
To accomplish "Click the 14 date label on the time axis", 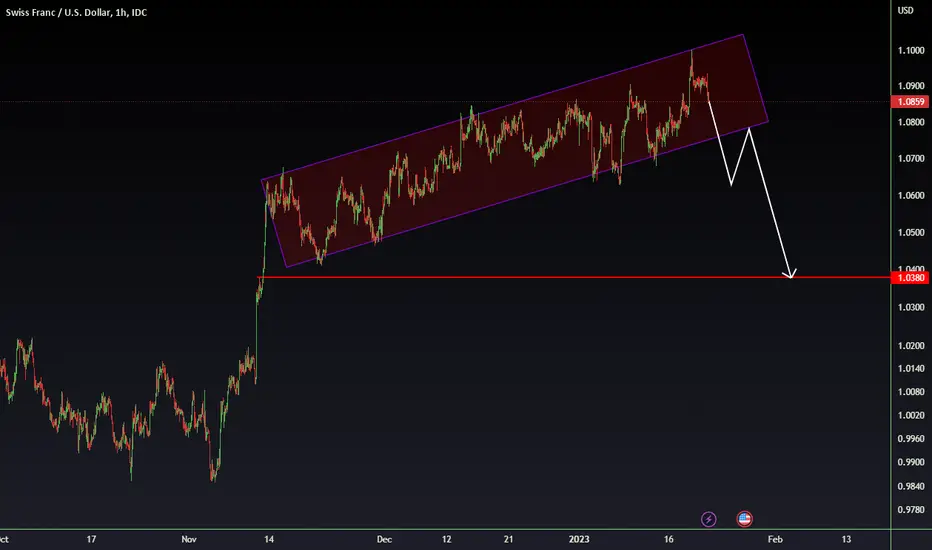I will point(269,539).
